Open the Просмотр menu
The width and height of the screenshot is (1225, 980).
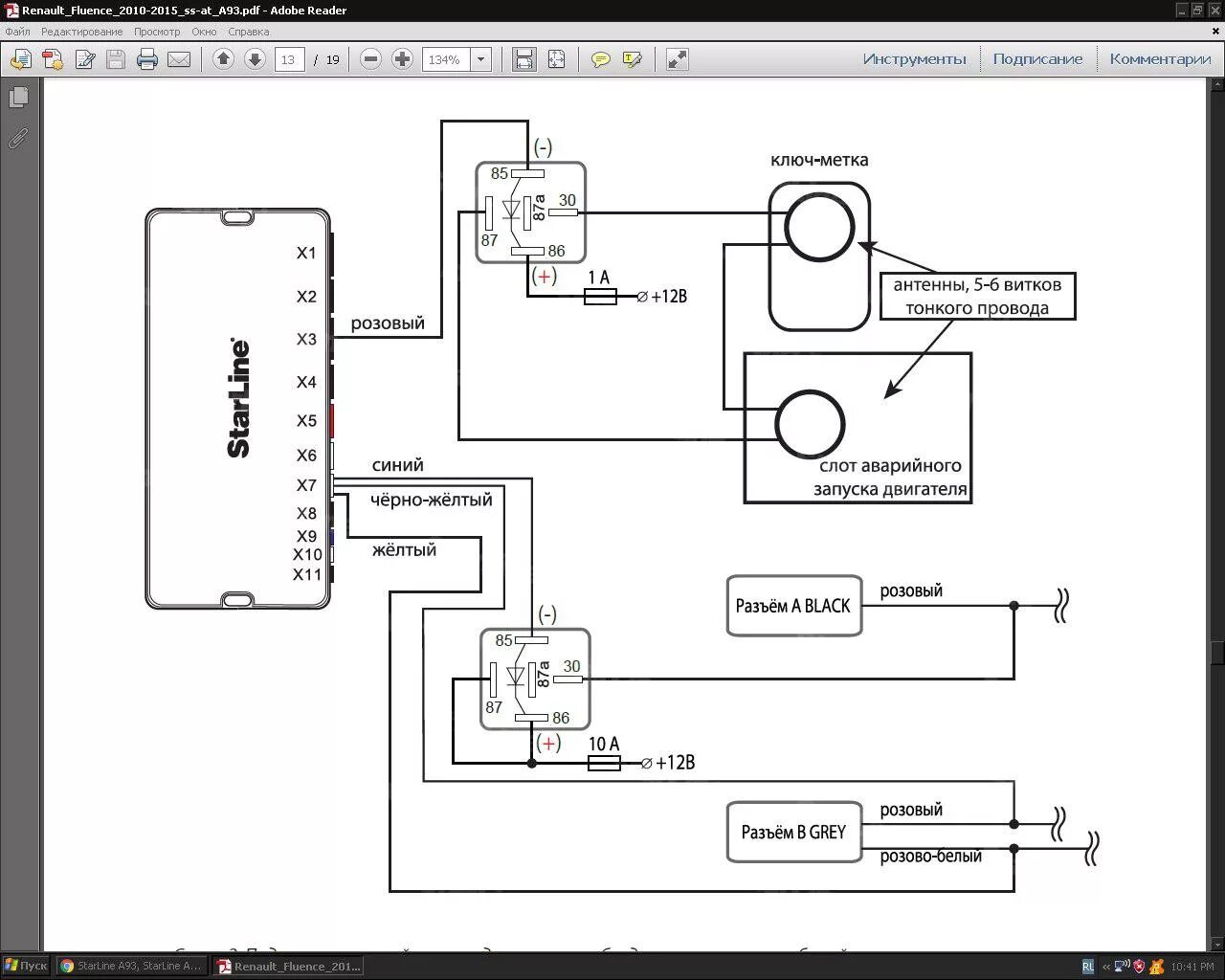pyautogui.click(x=157, y=32)
